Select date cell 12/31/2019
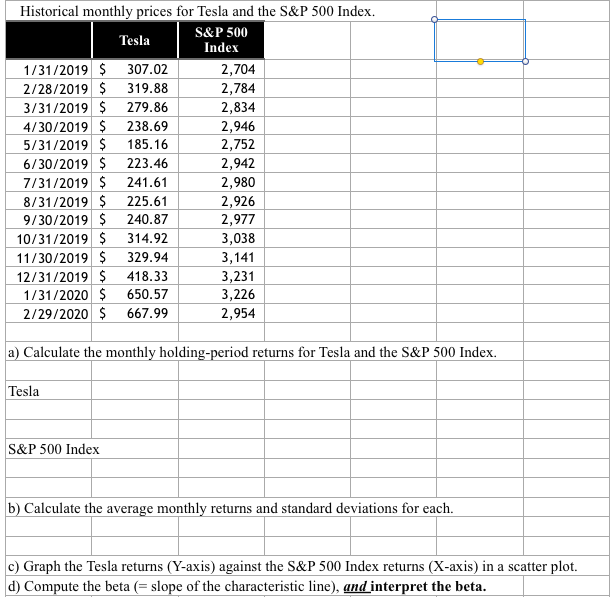Screen dimensions: 610x597 click(49, 277)
